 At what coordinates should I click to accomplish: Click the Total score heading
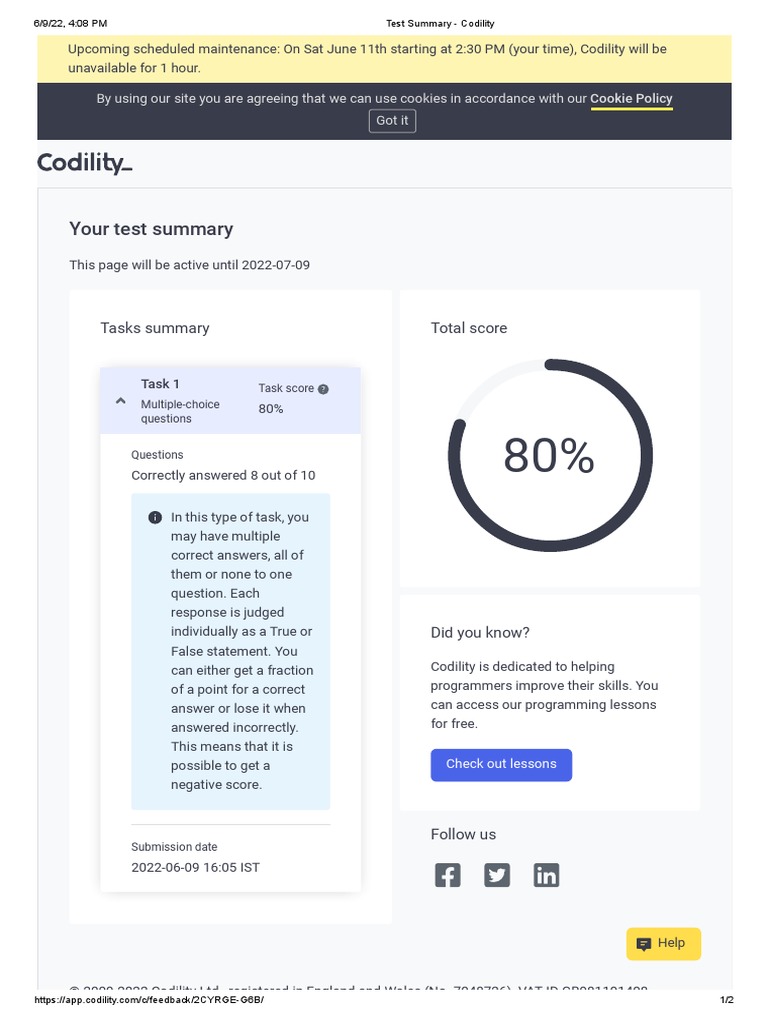(x=469, y=328)
